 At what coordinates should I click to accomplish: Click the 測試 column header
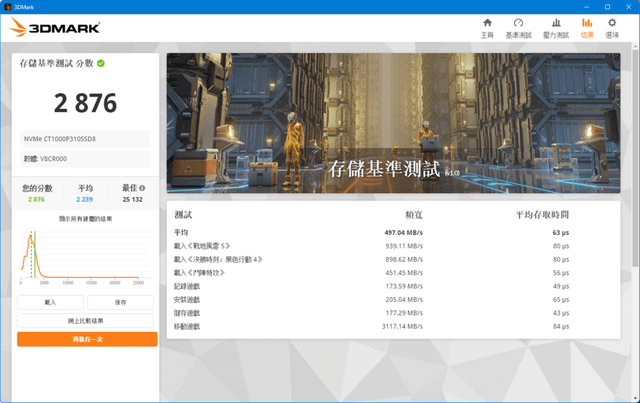click(x=183, y=215)
